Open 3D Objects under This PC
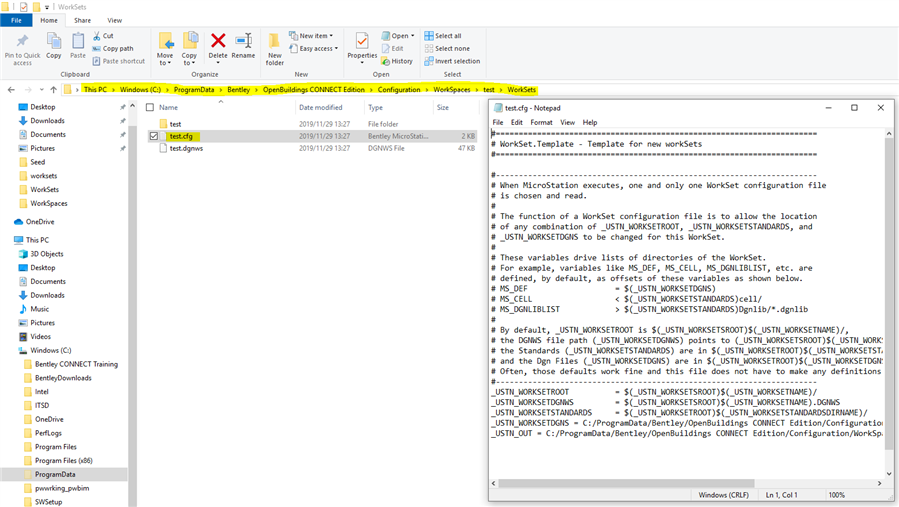899x507 pixels. point(46,254)
